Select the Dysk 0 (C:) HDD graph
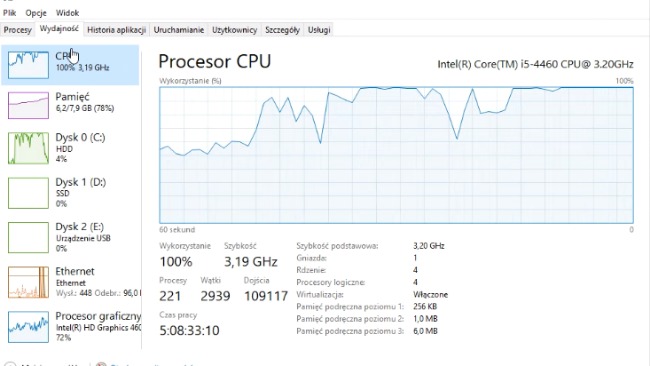650x366 pixels. tap(28, 148)
